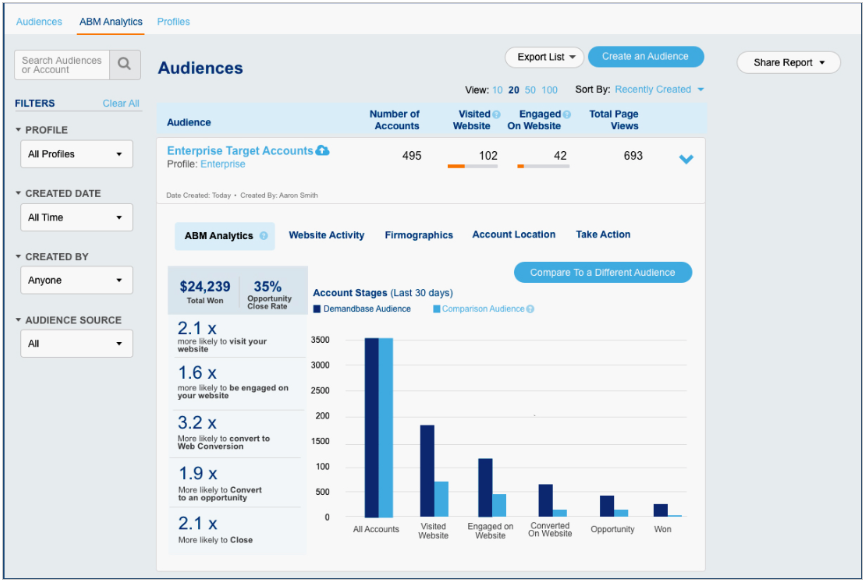Open the Take Action tab
Screen dimensions: 866x582
click(602, 235)
